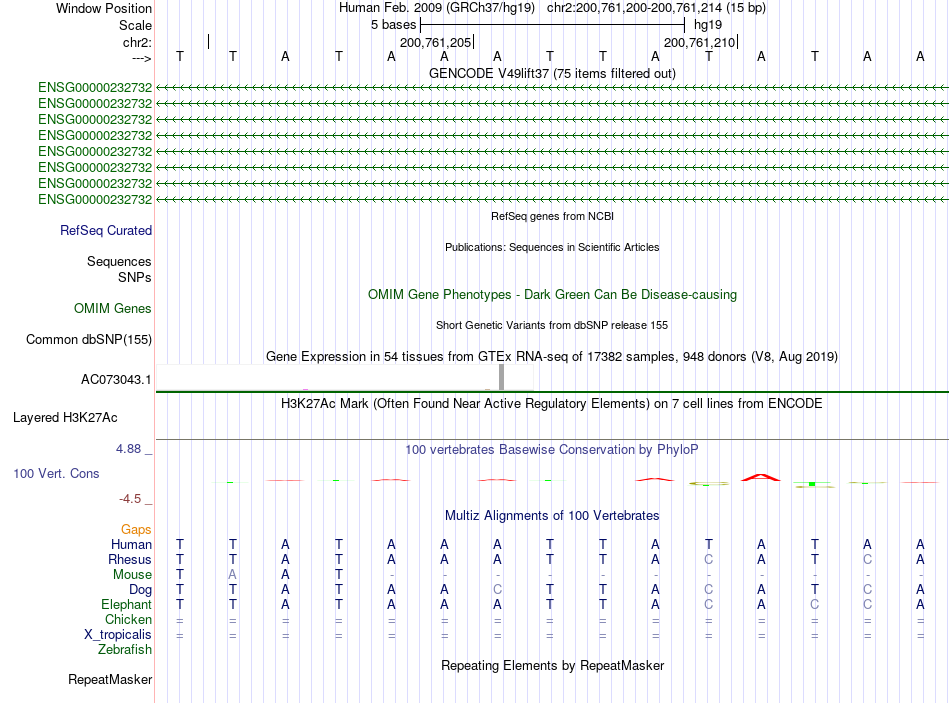This screenshot has height=703, width=950.
Task: Click the 'RepeatMasker' track label
Action: point(110,679)
